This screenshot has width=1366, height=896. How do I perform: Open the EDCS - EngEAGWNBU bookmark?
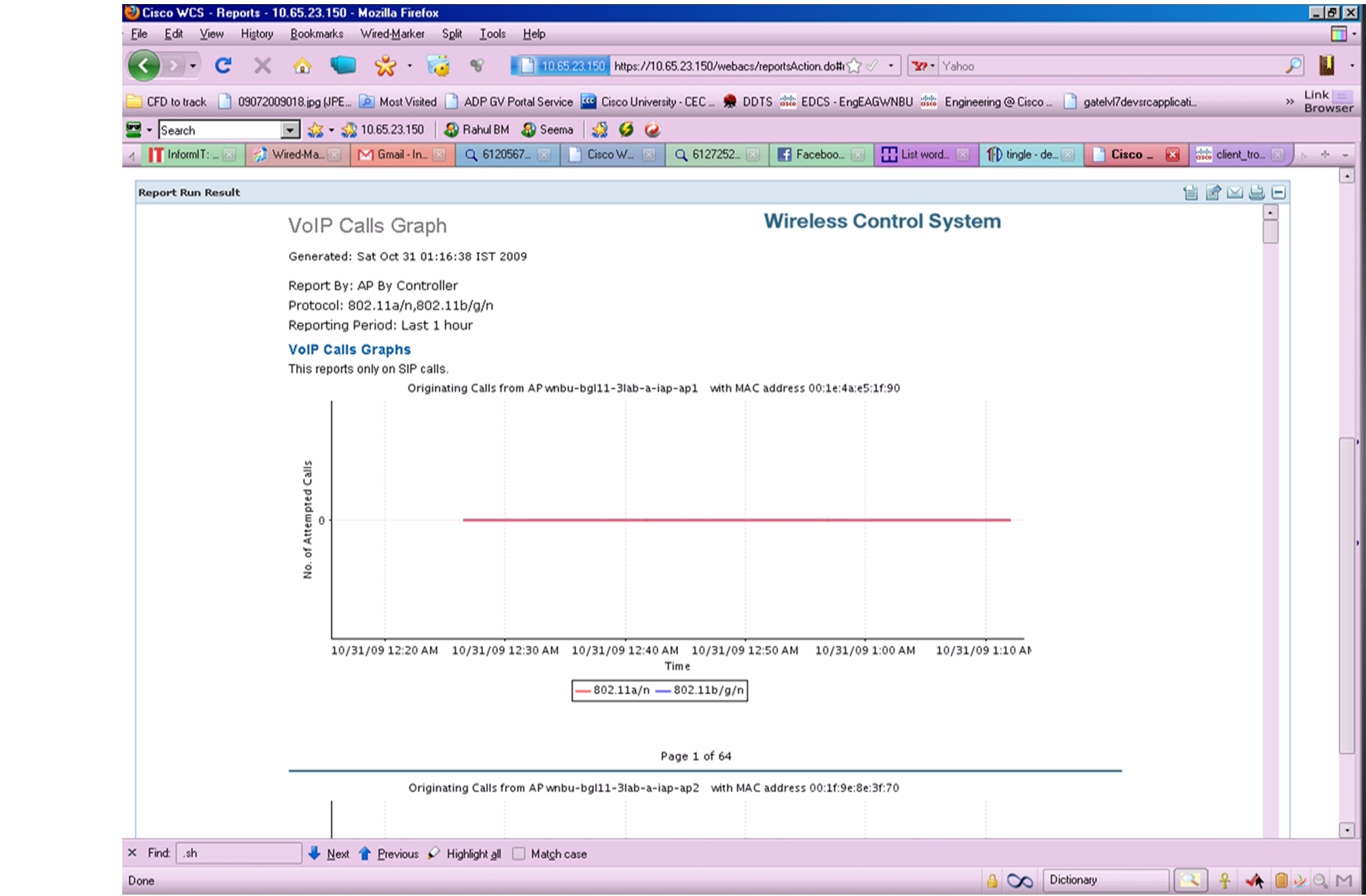coord(846,101)
